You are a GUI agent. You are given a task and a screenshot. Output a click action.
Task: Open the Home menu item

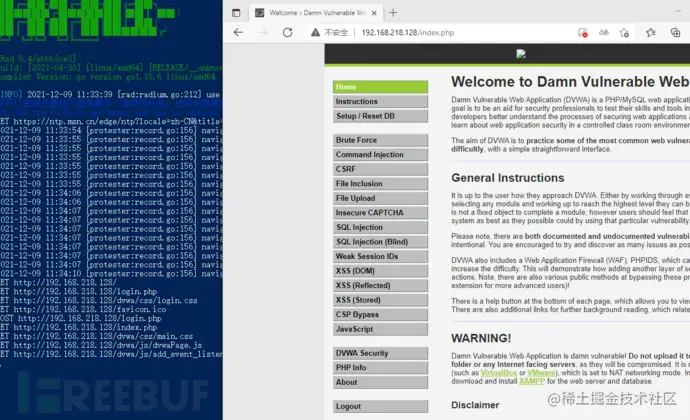380,87
